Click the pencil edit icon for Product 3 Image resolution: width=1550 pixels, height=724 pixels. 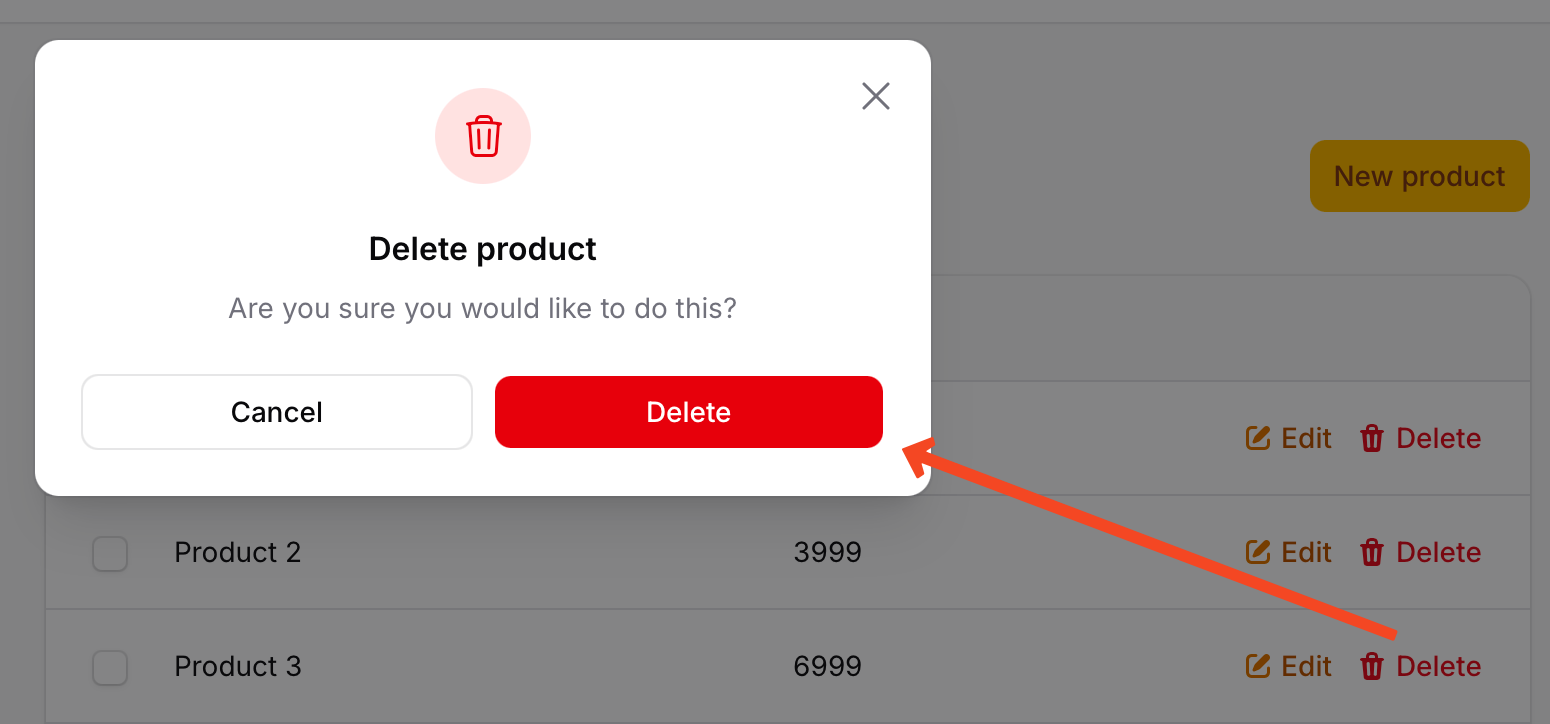tap(1258, 666)
